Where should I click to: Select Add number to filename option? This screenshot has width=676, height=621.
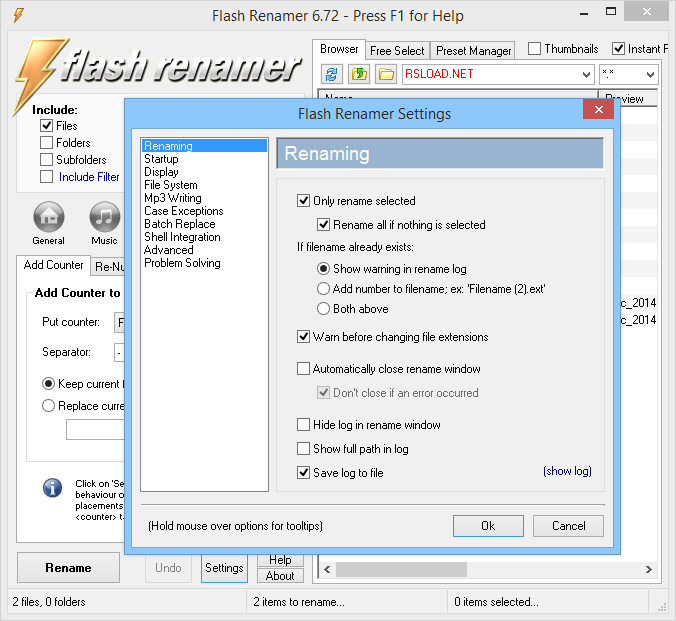323,289
